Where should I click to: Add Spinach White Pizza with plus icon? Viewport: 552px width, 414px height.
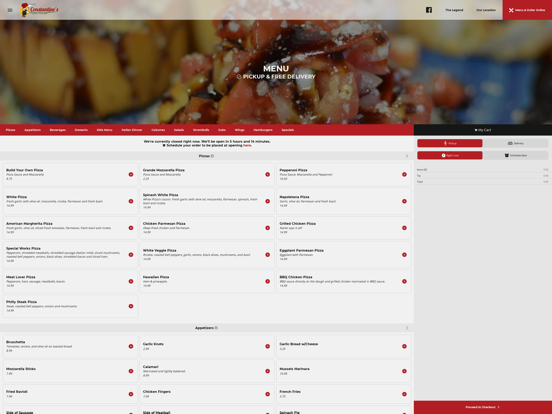[x=268, y=201]
